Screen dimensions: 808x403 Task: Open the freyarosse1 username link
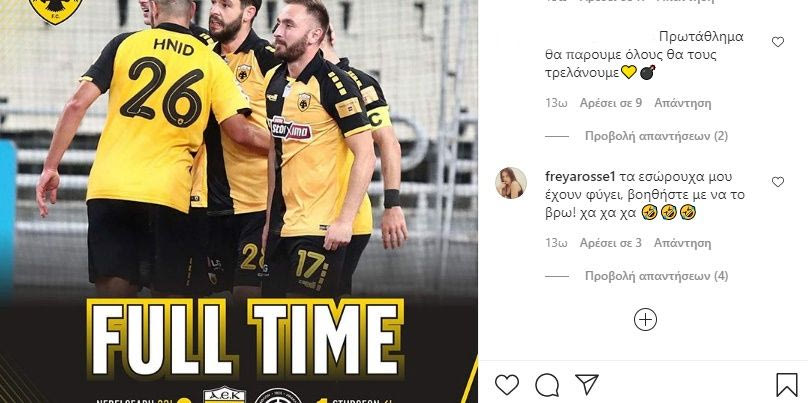click(x=580, y=177)
